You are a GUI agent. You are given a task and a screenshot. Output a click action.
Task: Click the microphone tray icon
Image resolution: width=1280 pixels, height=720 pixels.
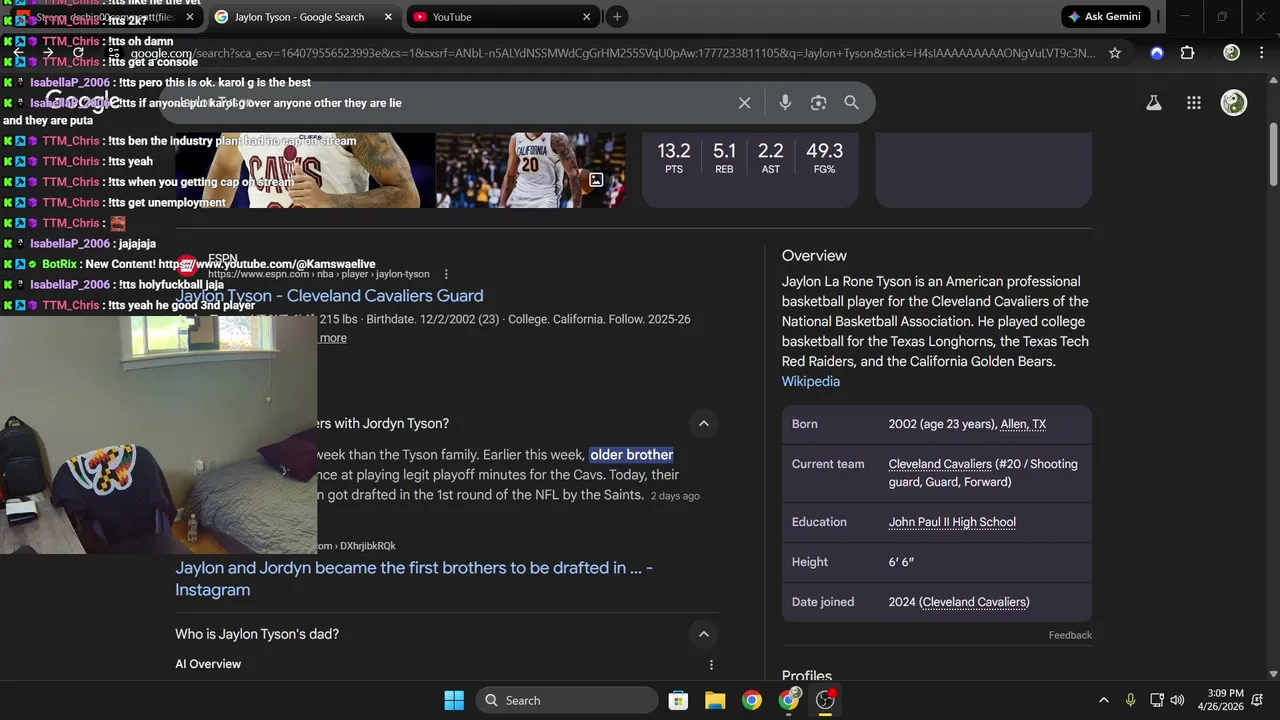pos(1130,700)
